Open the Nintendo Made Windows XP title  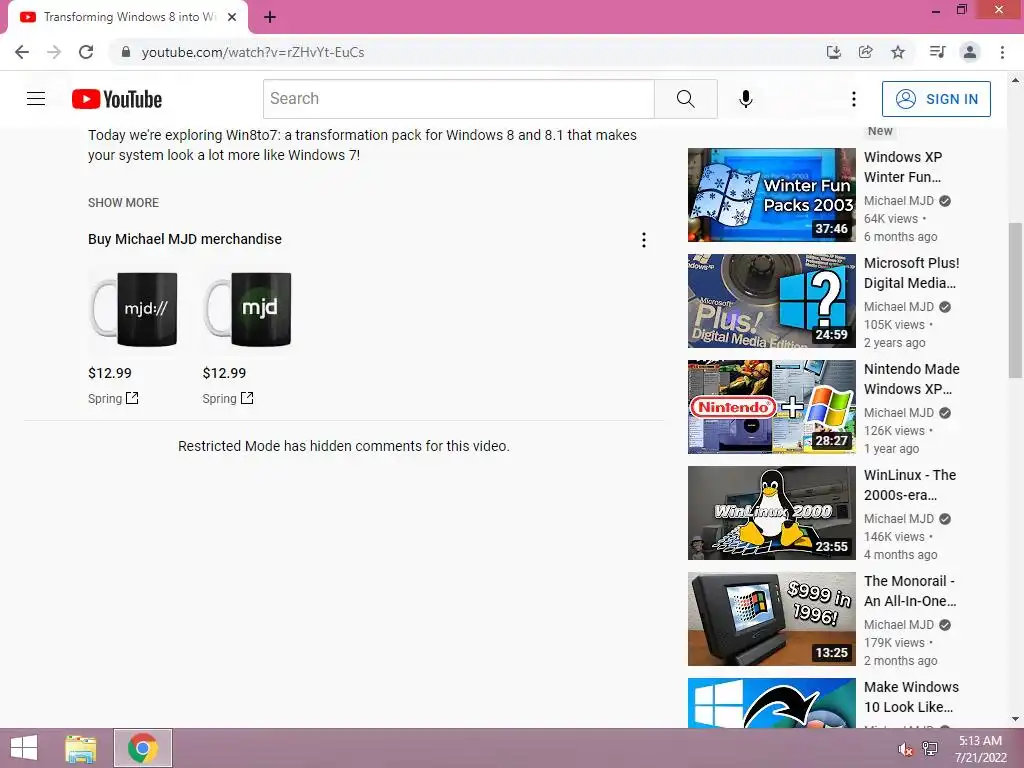tap(912, 379)
